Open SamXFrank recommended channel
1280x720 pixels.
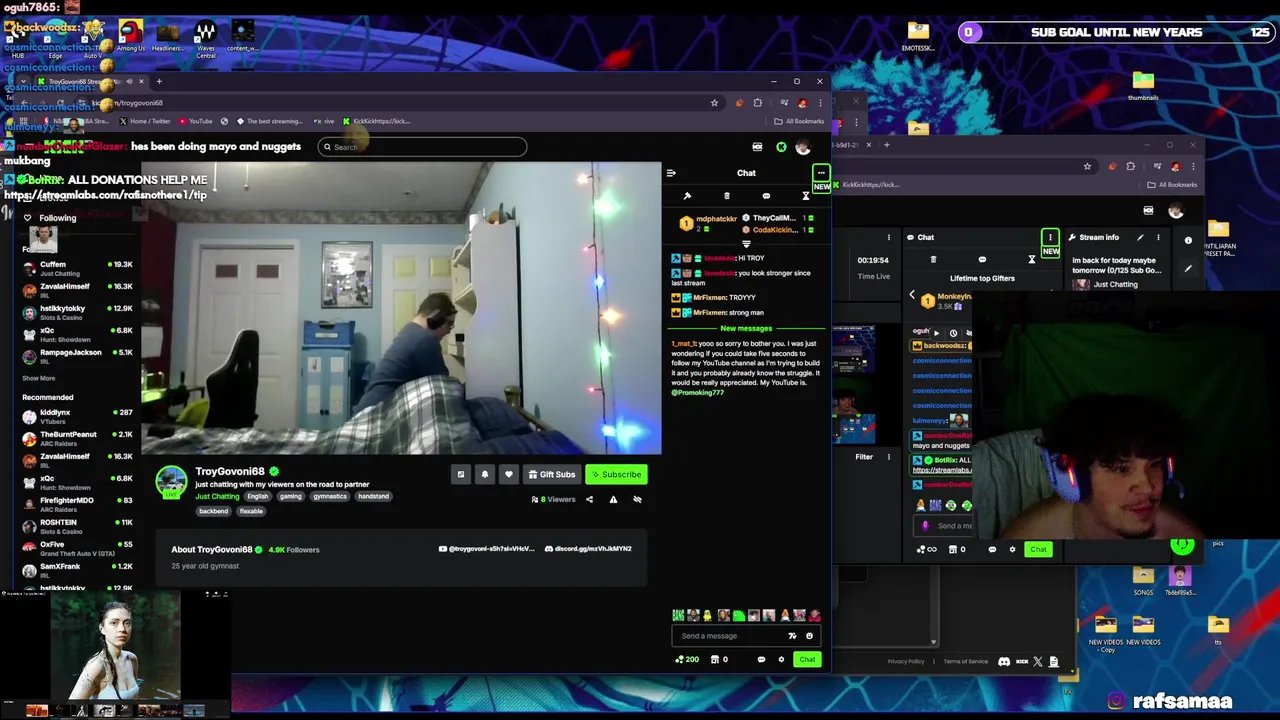tap(78, 570)
